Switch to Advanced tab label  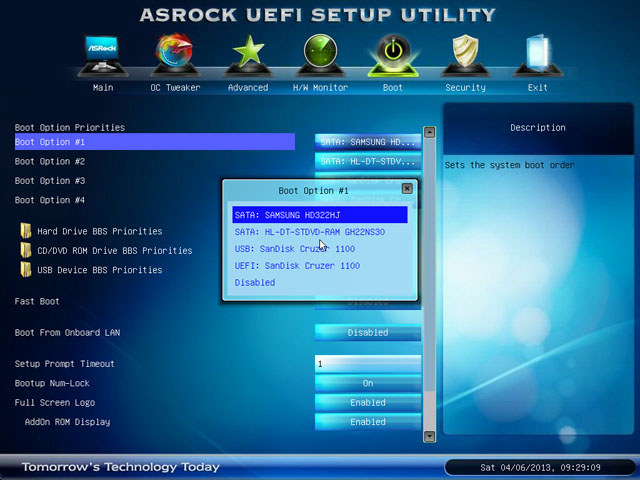pos(248,87)
